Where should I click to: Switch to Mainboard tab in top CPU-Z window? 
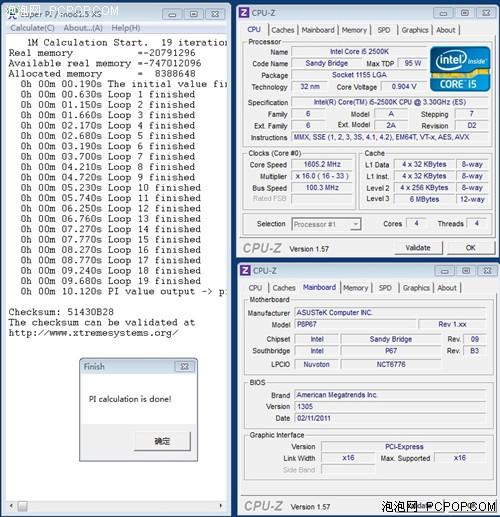[318, 30]
